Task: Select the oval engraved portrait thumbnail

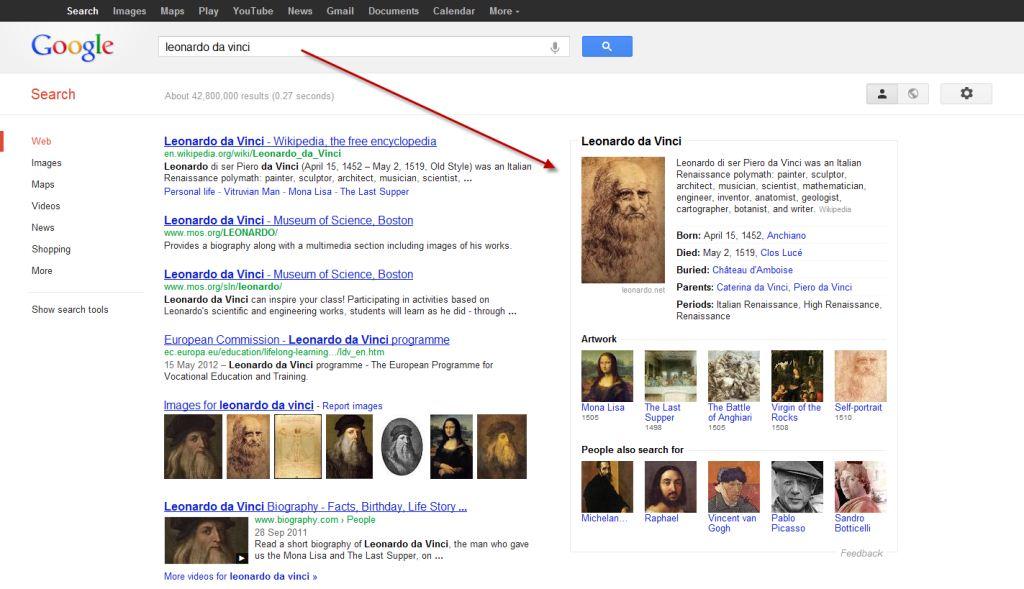Action: [x=402, y=447]
